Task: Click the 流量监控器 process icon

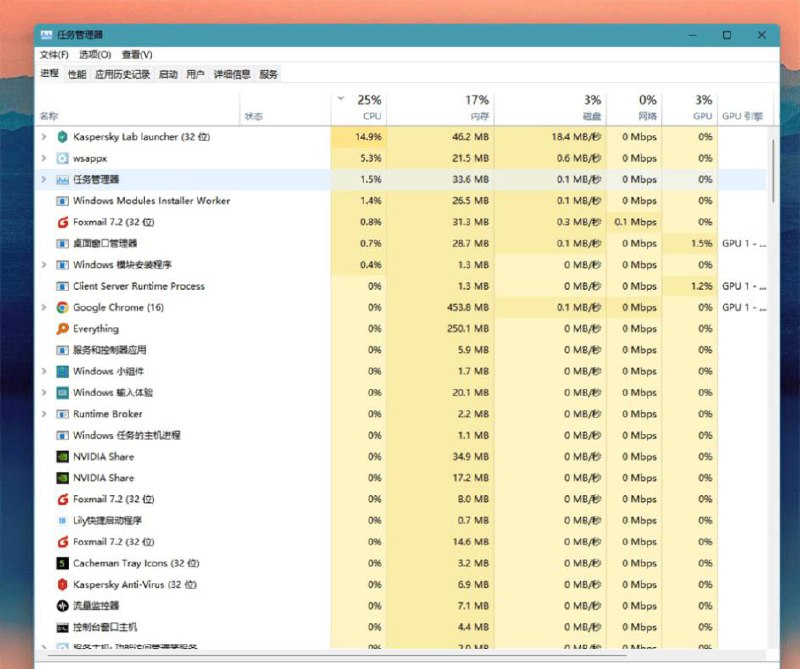Action: (62, 607)
